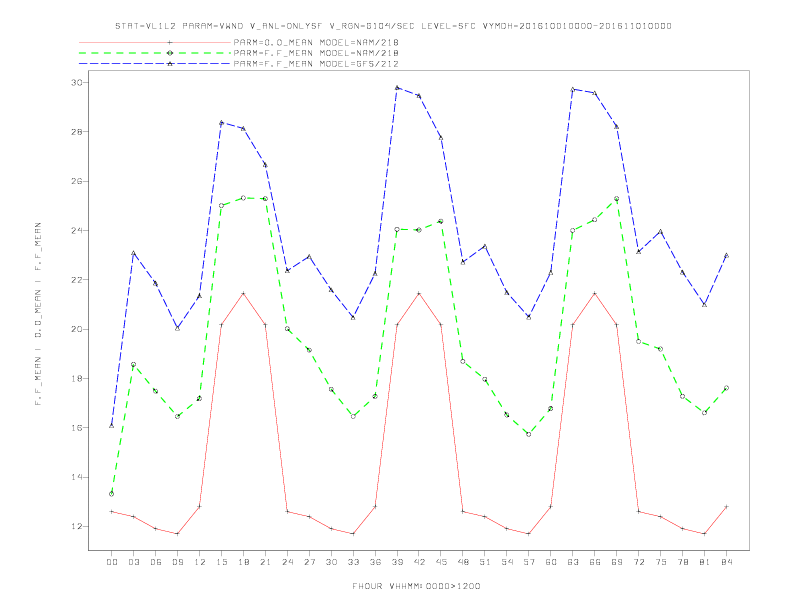Click x-axis forecast hour label 69

click(617, 562)
